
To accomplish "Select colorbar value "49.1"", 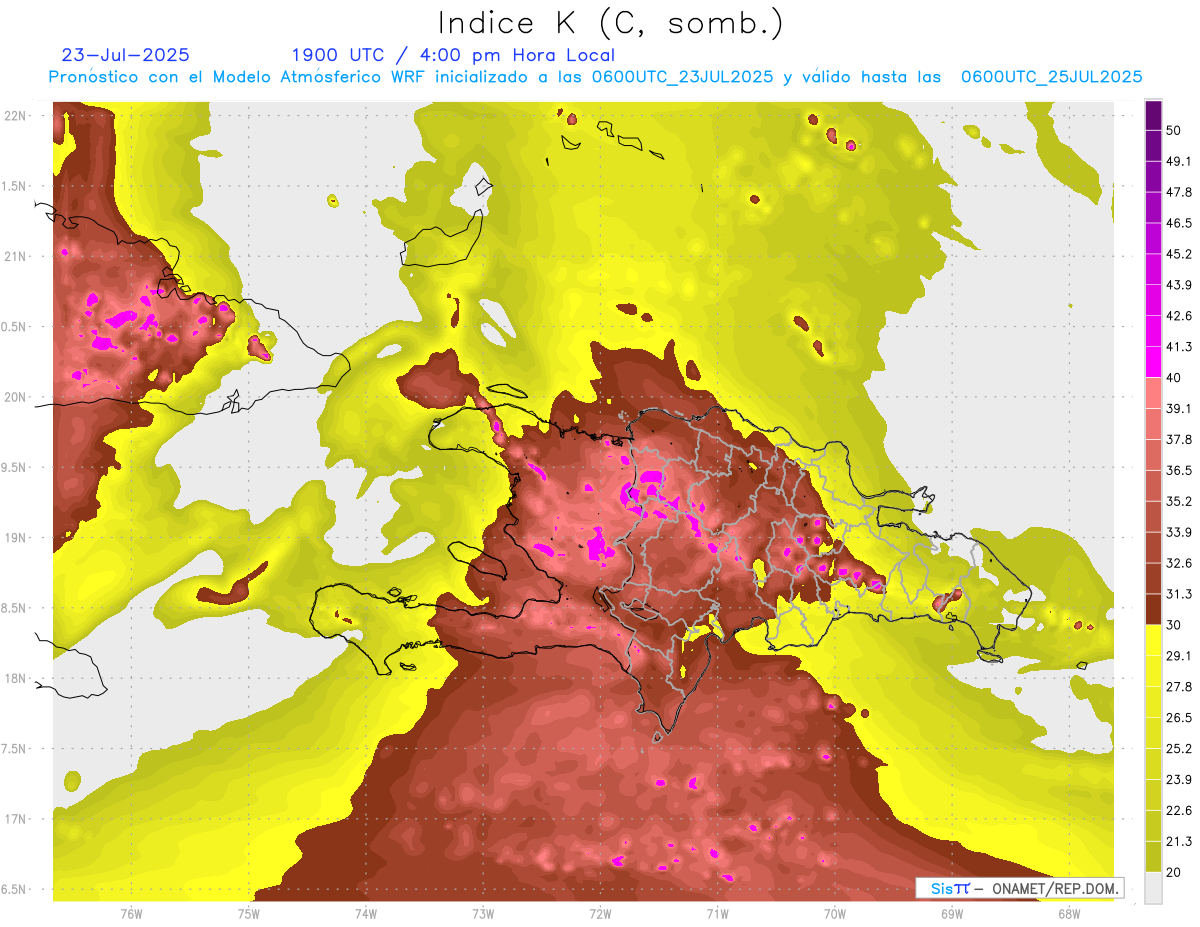I will click(1180, 161).
